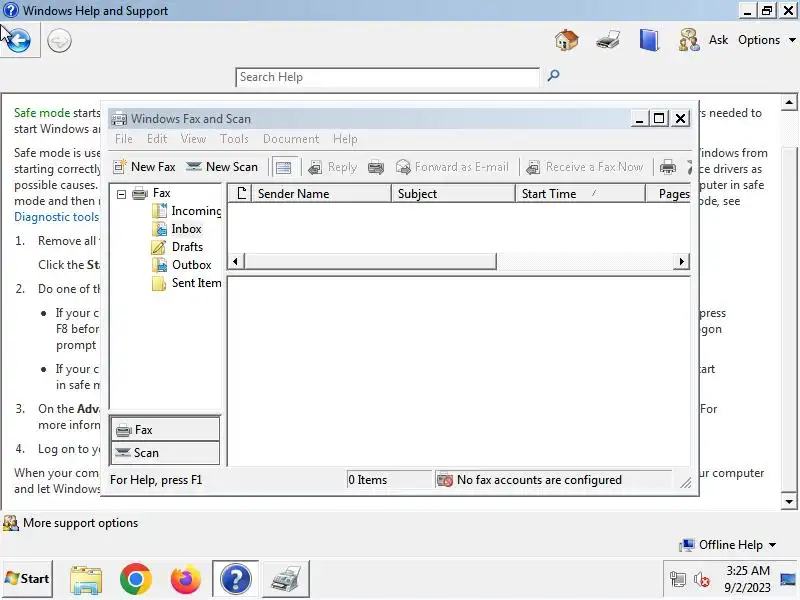800x600 pixels.
Task: Click the forward as fax printer icon
Action: [376, 167]
